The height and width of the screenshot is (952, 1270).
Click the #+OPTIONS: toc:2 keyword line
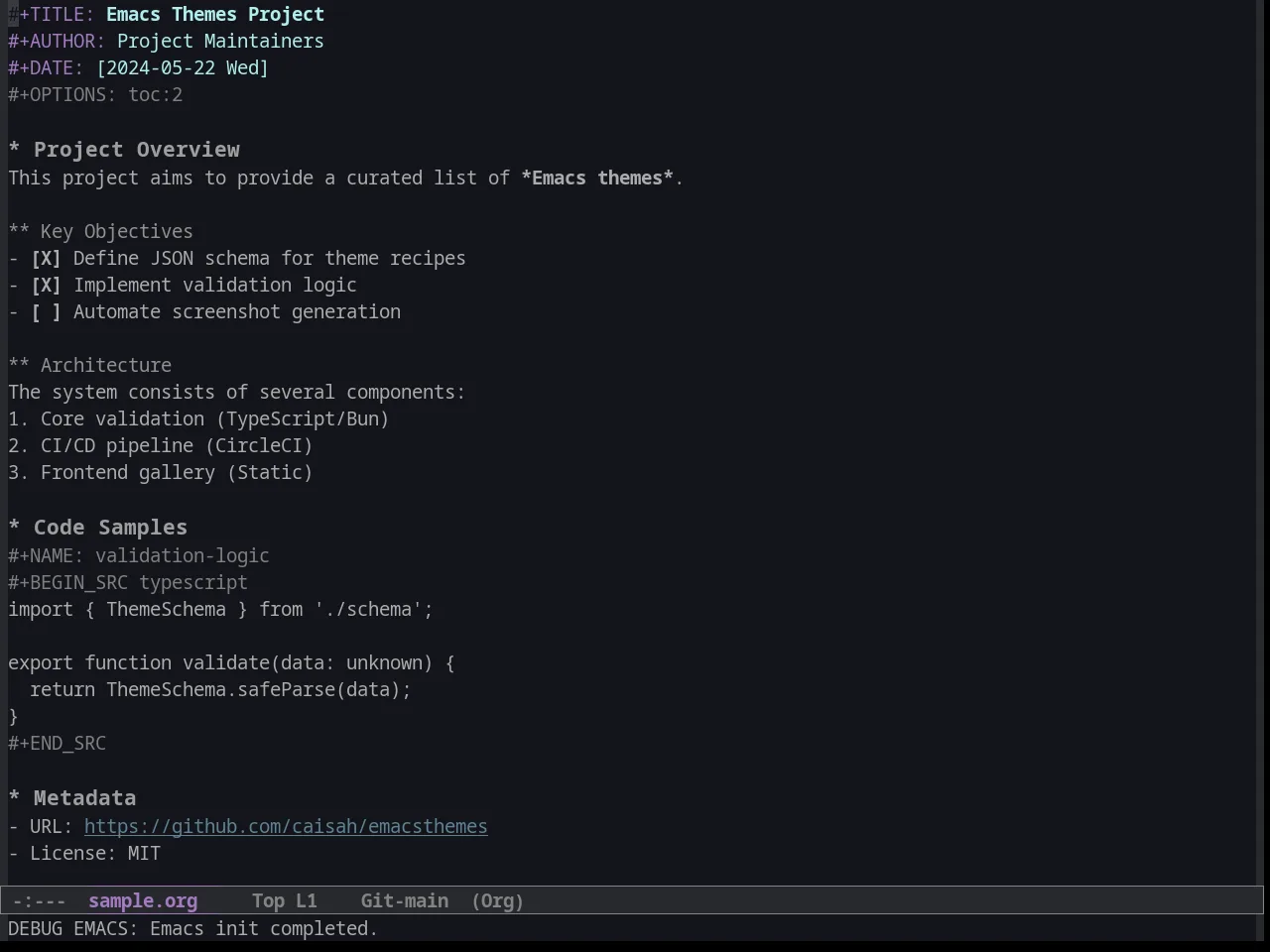(95, 95)
